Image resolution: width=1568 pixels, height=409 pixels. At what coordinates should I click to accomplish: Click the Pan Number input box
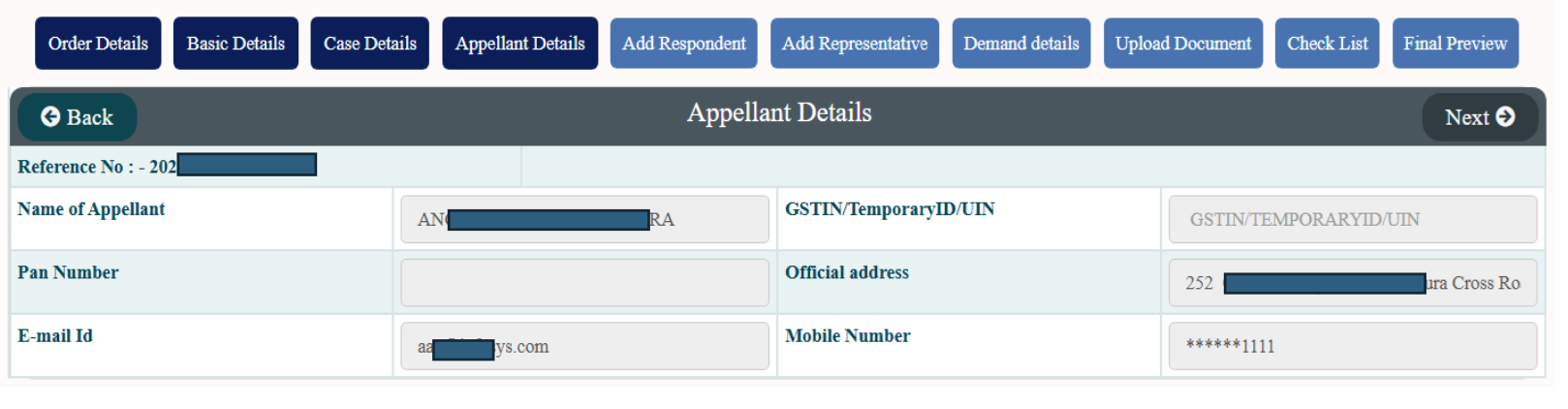point(584,283)
